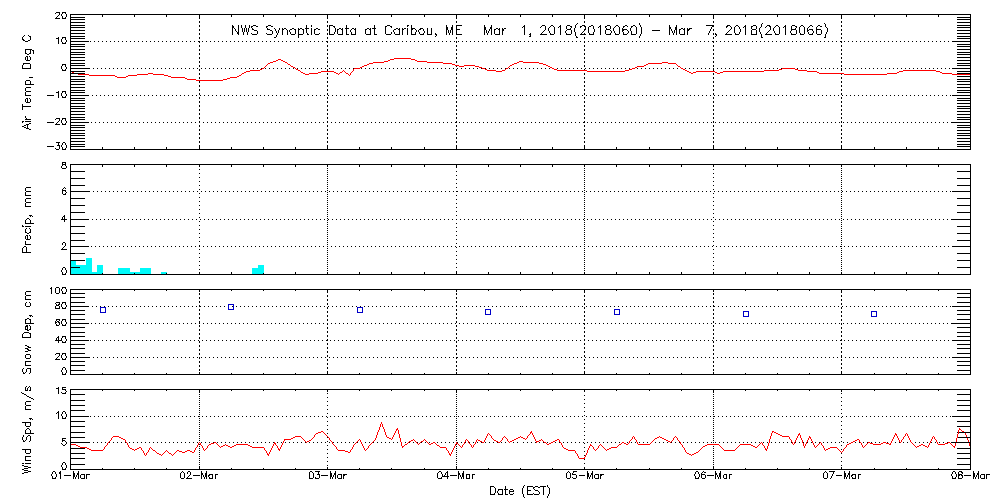The image size is (1000, 500).
Task: Click the 06-Mar date tick label
Action: (713, 478)
